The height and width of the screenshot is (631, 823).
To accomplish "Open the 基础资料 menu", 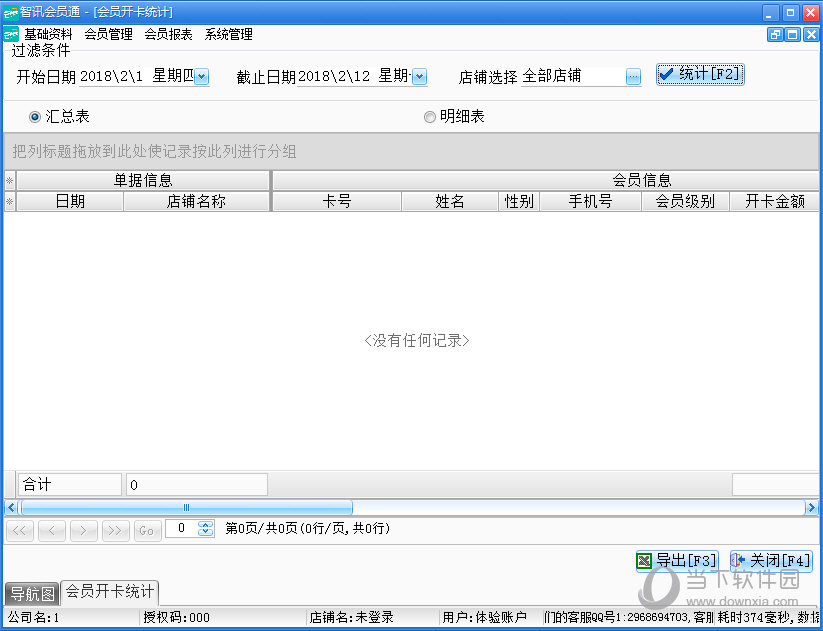I will point(48,34).
